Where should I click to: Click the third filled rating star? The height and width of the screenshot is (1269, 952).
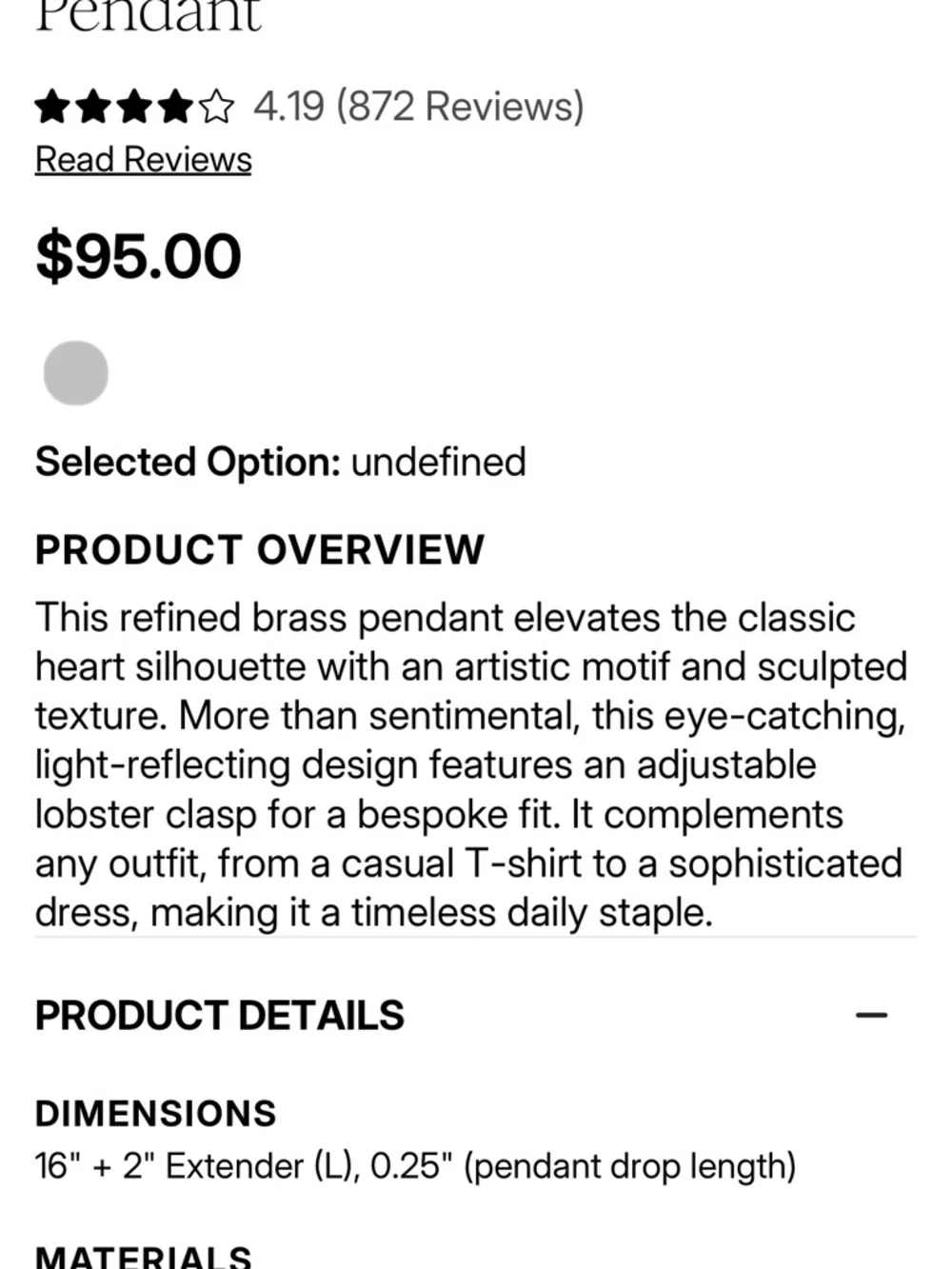click(134, 107)
